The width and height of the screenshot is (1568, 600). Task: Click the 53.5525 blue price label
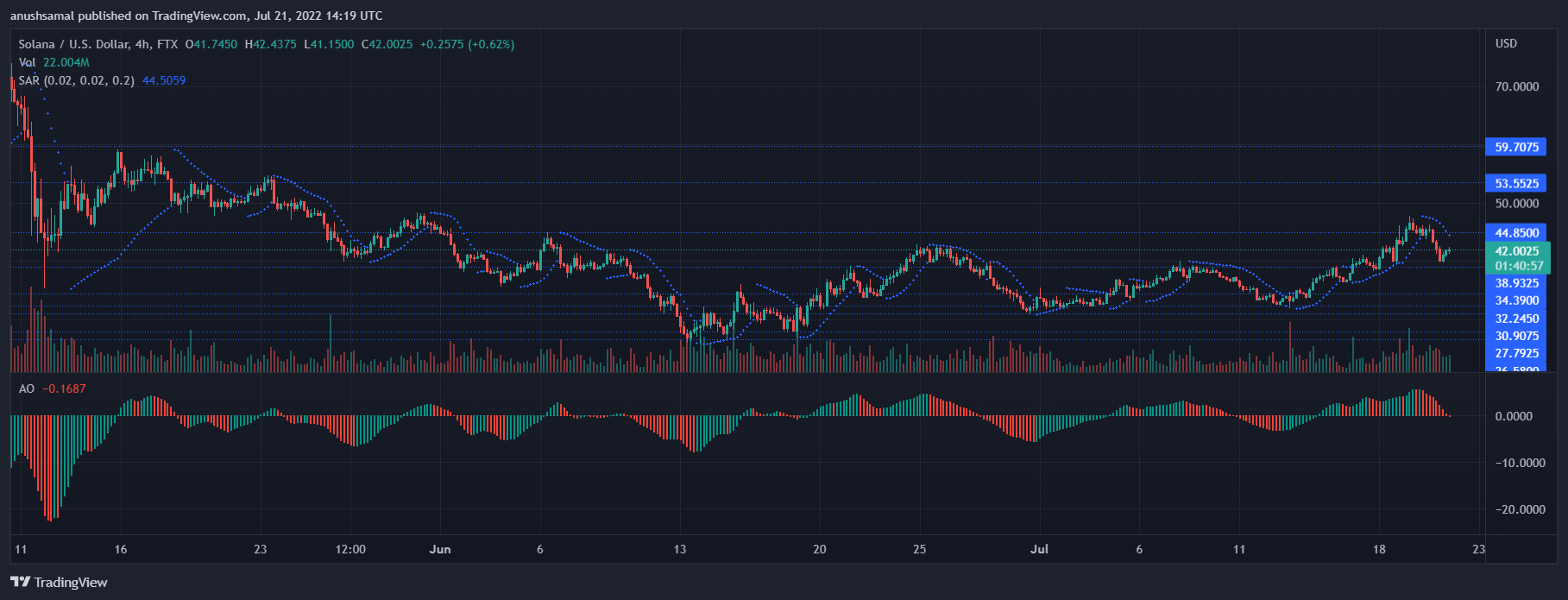[x=1516, y=183]
